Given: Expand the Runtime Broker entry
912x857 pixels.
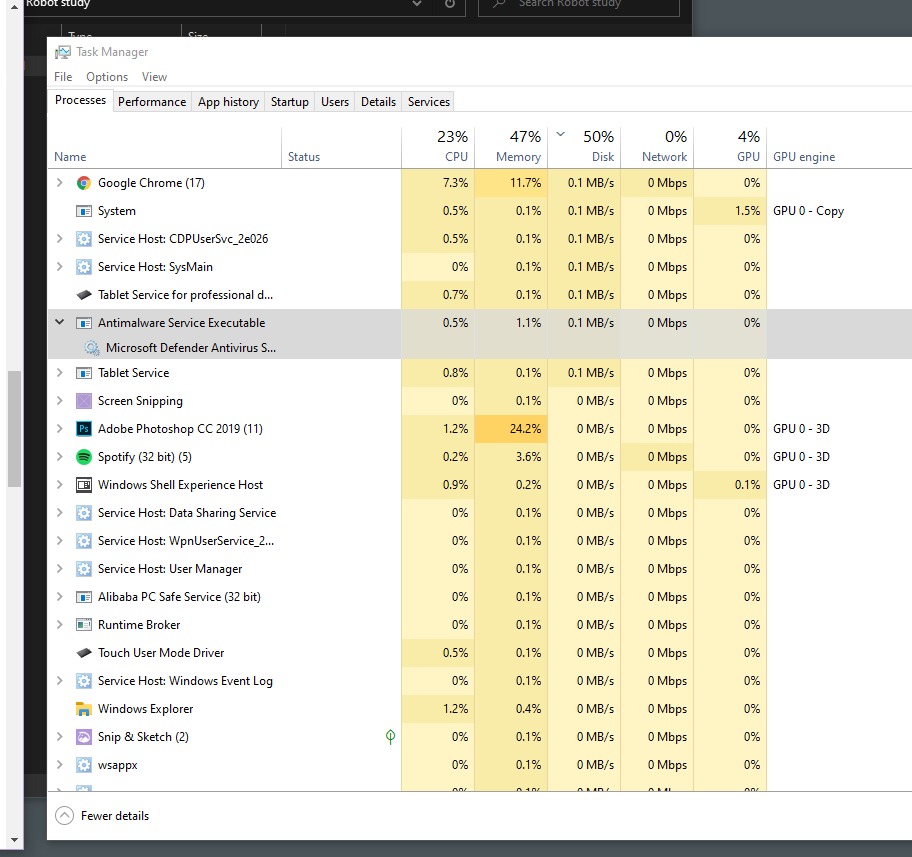Looking at the screenshot, I should (59, 625).
